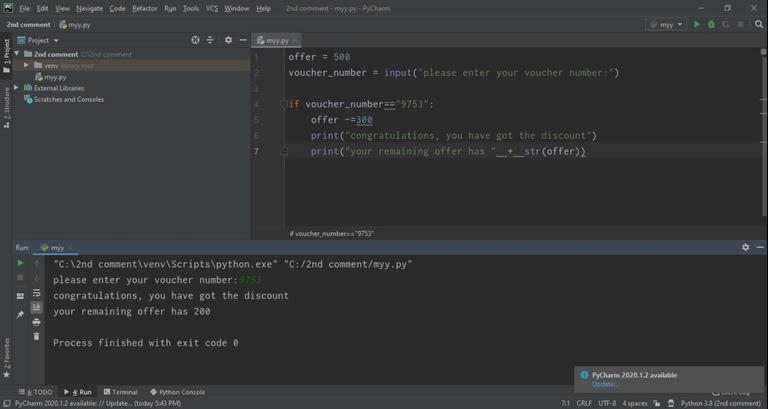Select myy.py file in project tree

click(54, 77)
